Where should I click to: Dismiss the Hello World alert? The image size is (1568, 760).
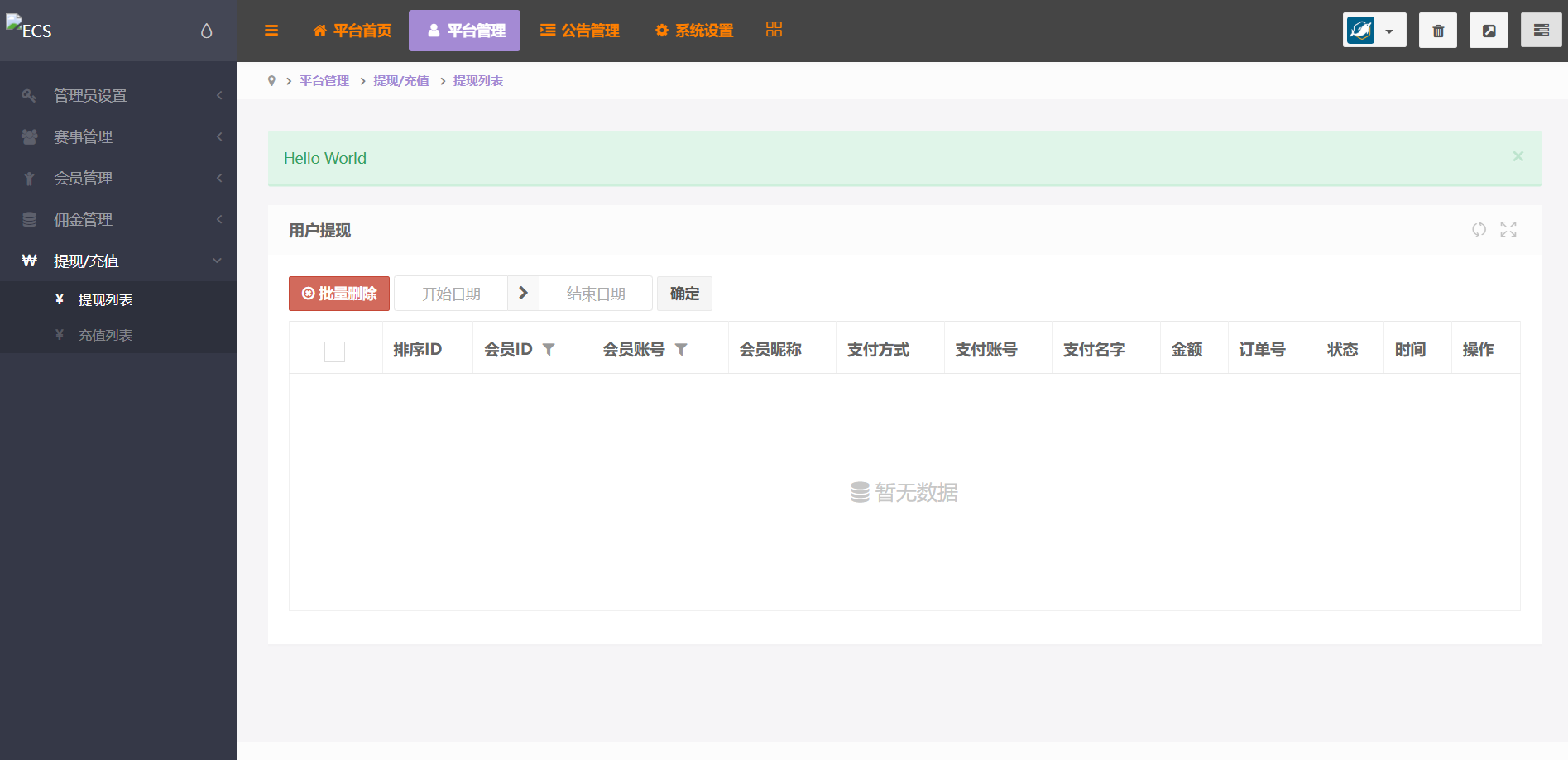coord(1518,156)
